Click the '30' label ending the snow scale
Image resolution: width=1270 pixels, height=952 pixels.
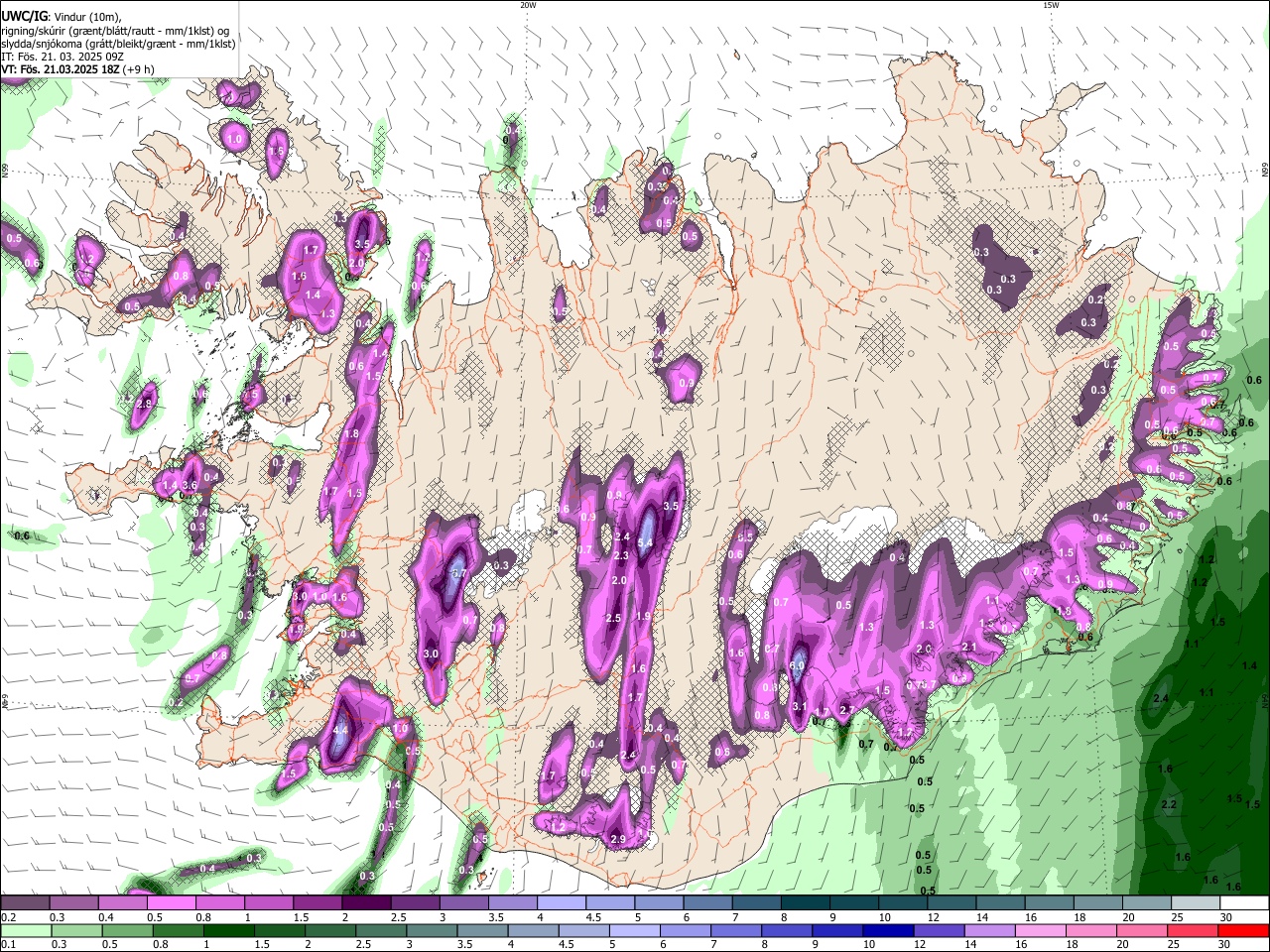pos(1226,917)
